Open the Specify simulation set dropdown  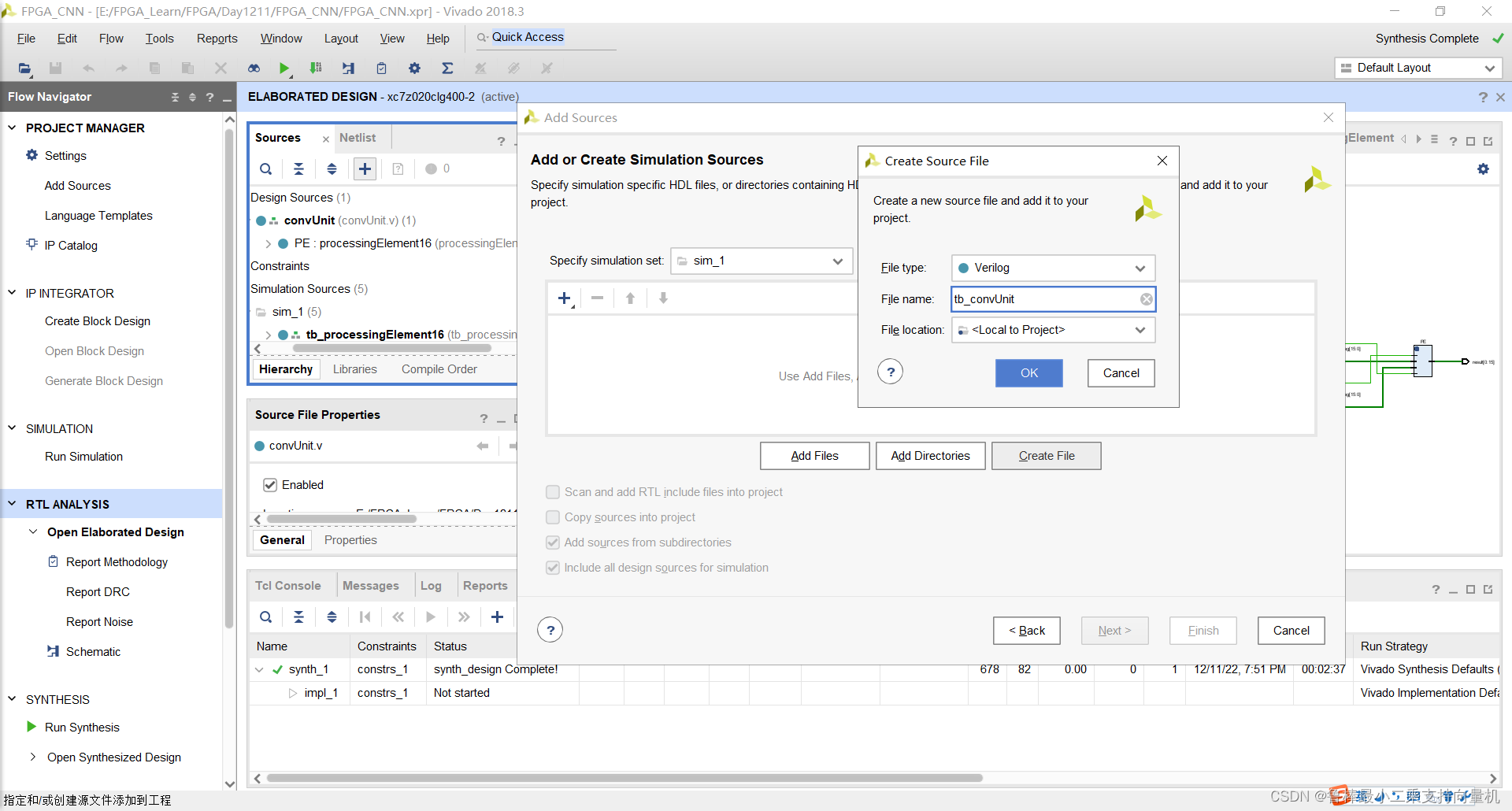(762, 261)
